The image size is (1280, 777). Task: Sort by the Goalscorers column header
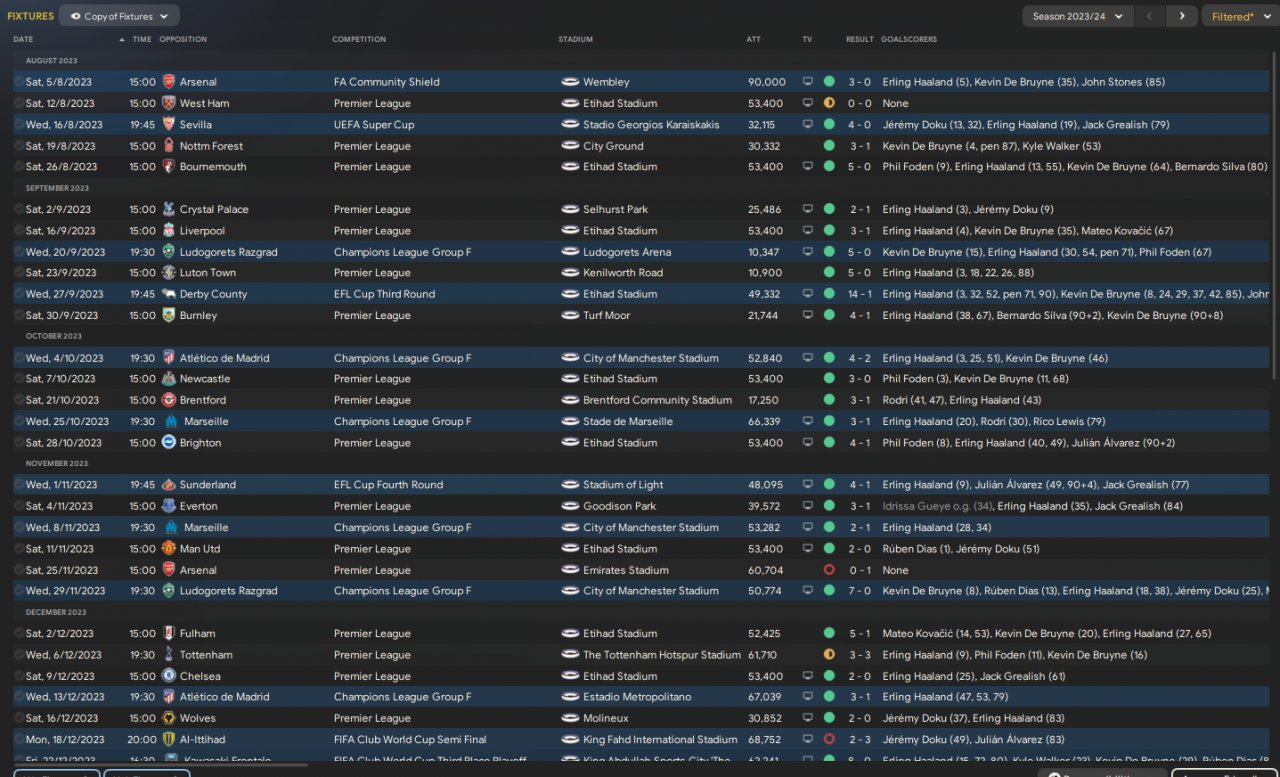coord(910,40)
